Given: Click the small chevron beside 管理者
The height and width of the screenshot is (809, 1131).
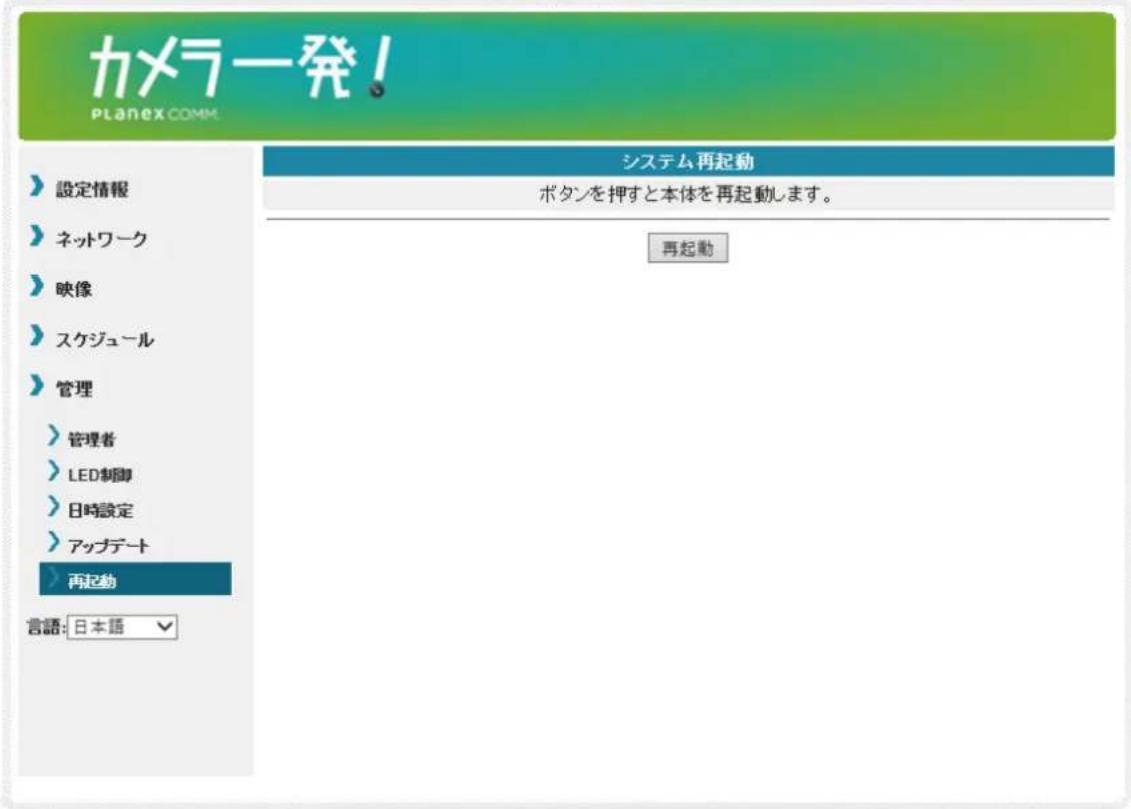Looking at the screenshot, I should 53,435.
